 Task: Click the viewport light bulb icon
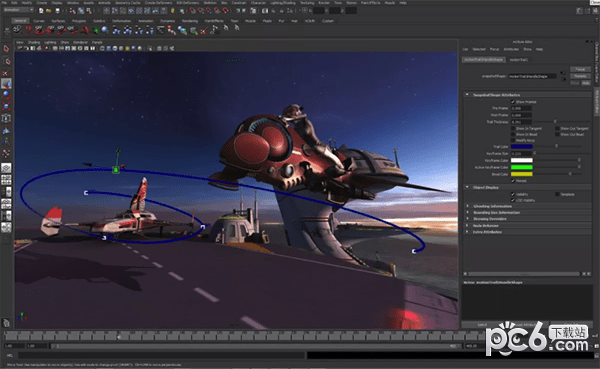click(x=127, y=49)
